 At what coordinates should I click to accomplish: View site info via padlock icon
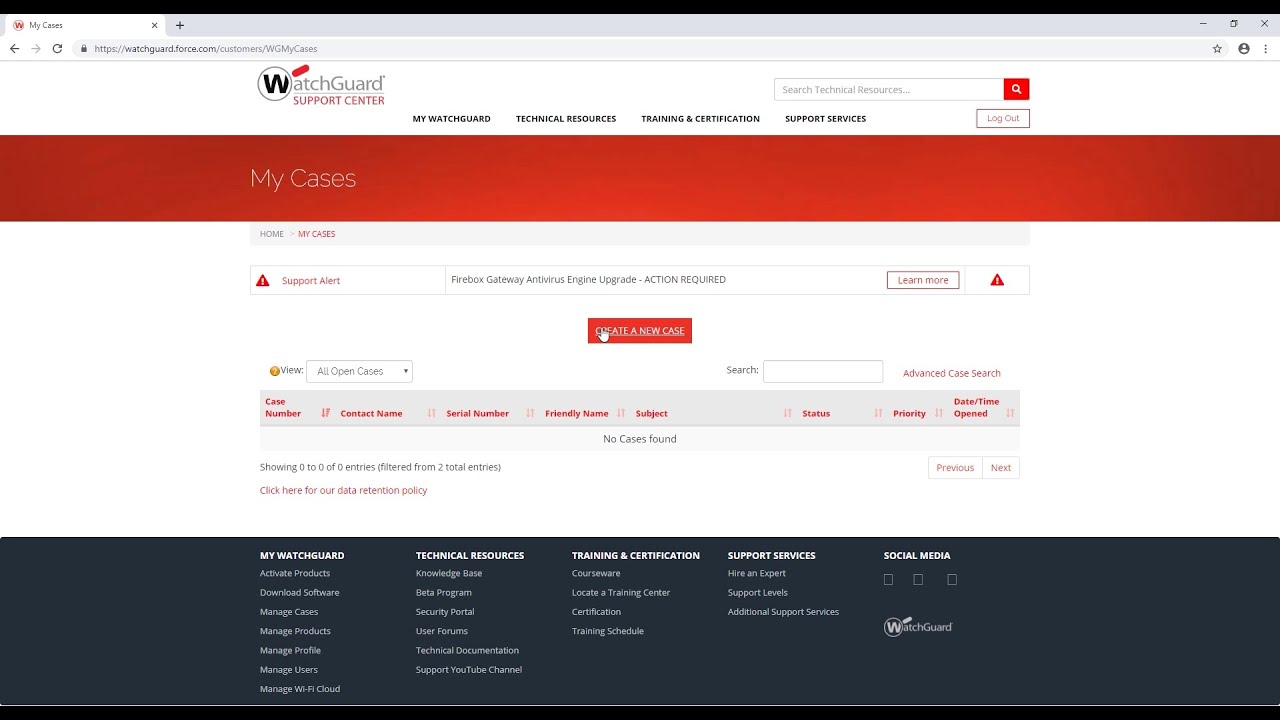coord(84,48)
